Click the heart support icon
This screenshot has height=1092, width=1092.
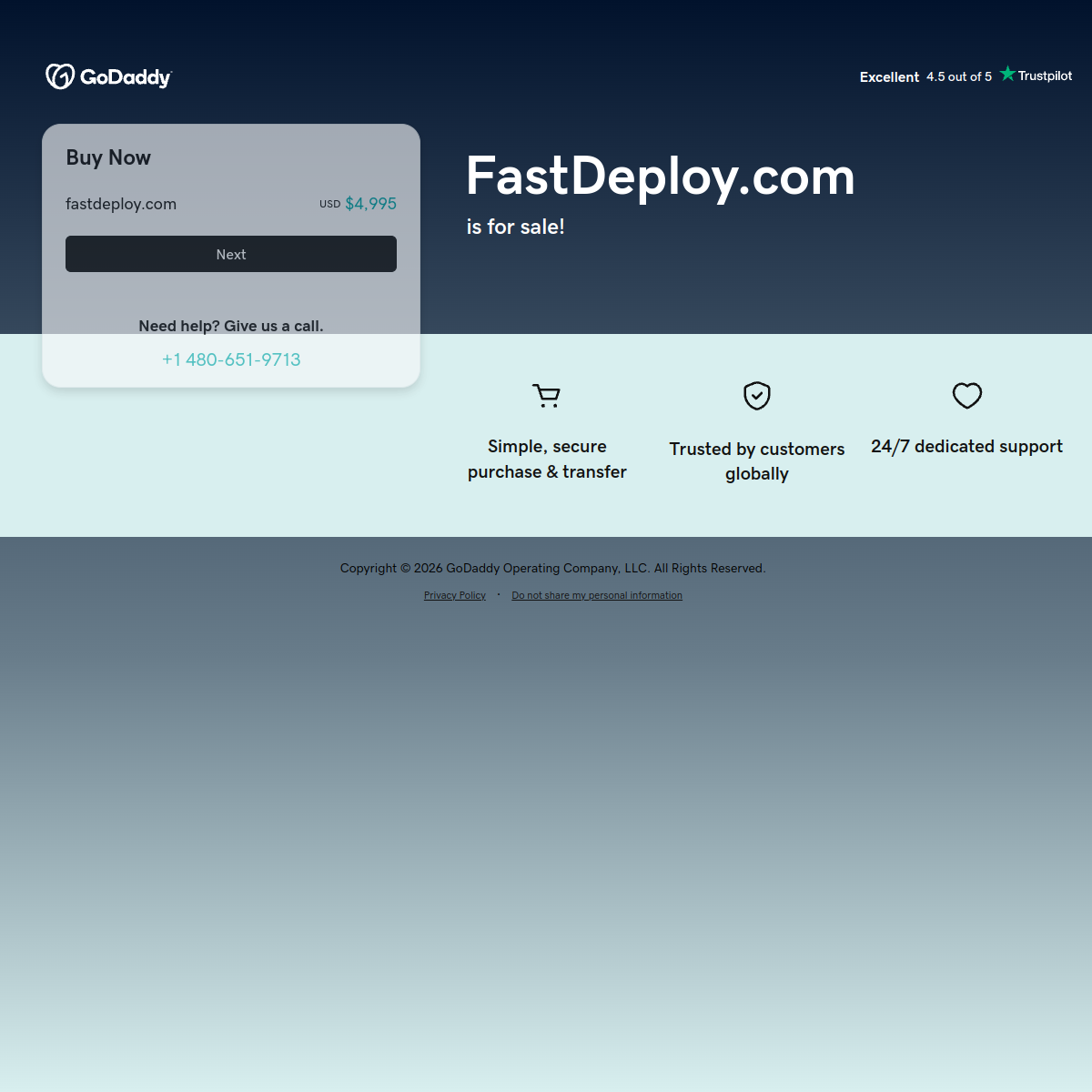pyautogui.click(x=967, y=396)
